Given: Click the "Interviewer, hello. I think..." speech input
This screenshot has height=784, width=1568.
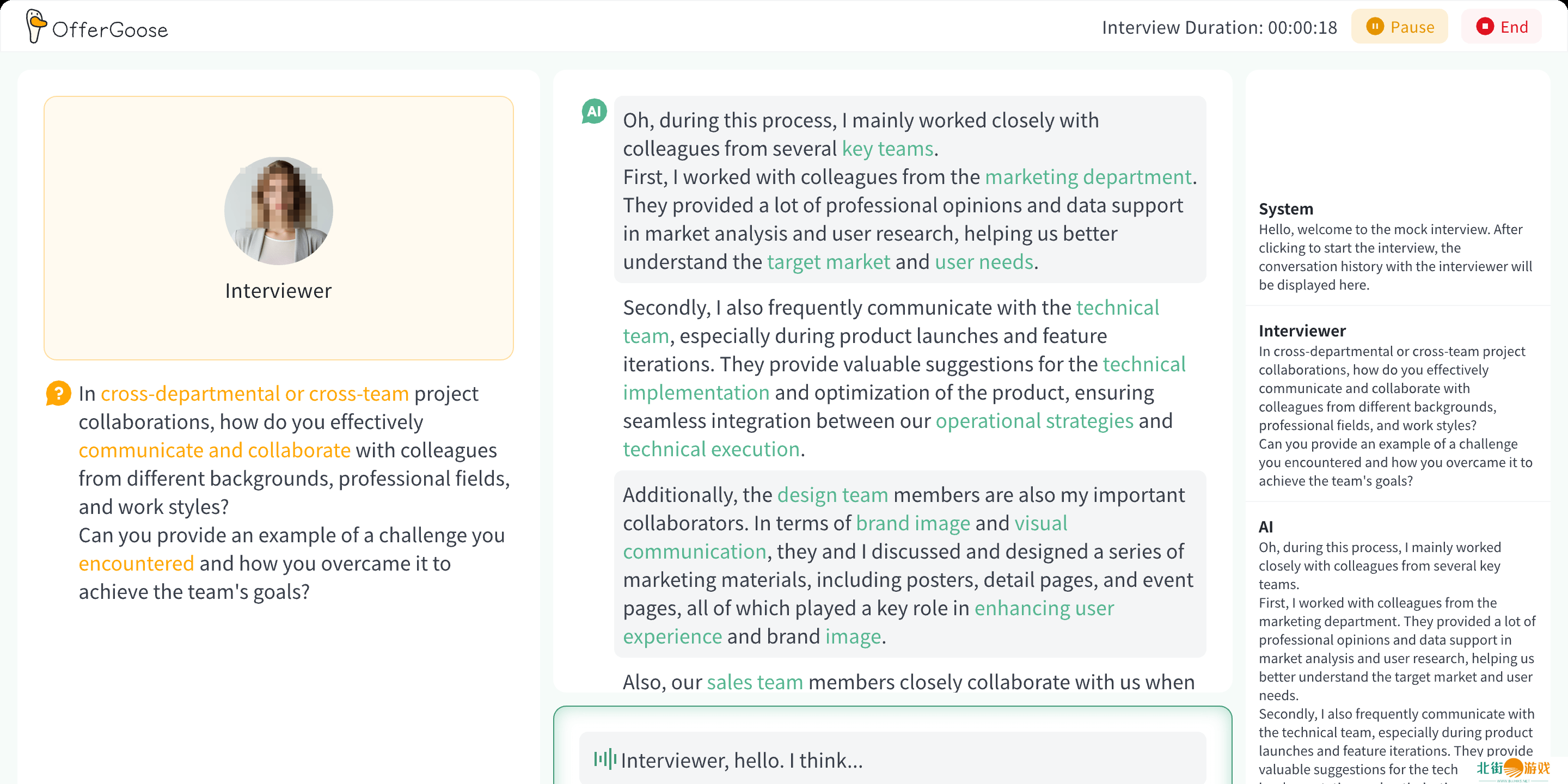Looking at the screenshot, I should point(742,760).
